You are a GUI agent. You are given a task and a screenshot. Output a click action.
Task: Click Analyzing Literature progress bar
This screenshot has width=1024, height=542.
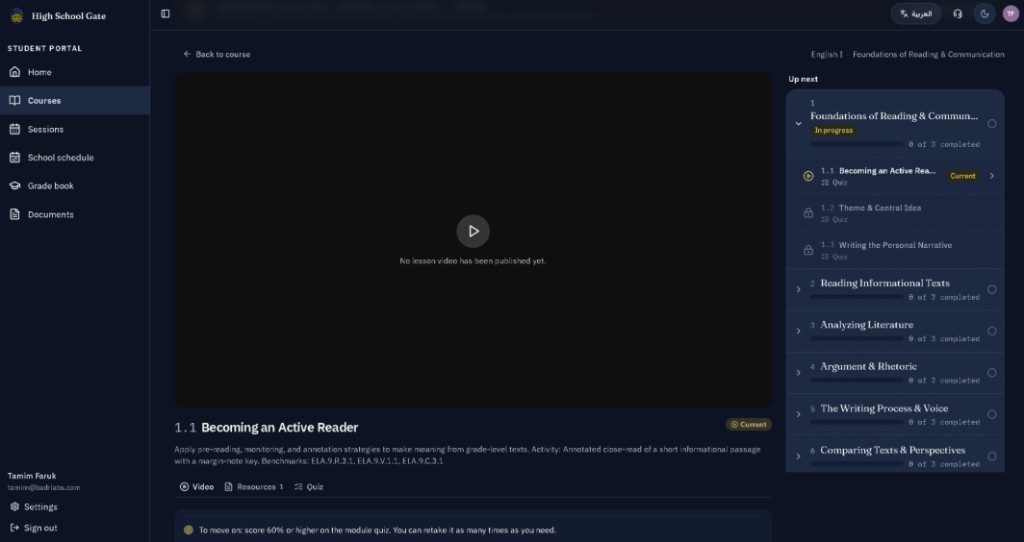[856, 339]
